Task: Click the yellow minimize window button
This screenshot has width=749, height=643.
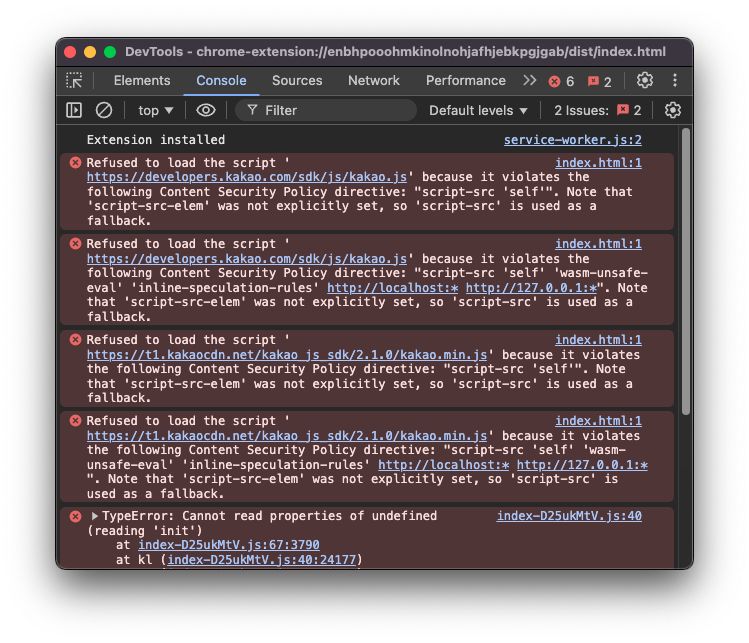Action: (x=90, y=52)
